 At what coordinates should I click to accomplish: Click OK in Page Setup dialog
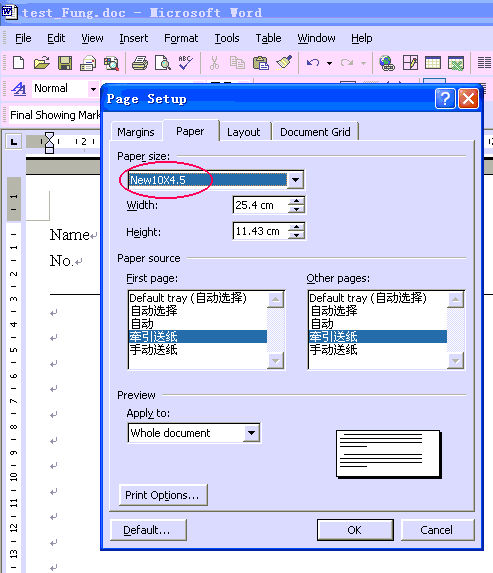[x=355, y=530]
